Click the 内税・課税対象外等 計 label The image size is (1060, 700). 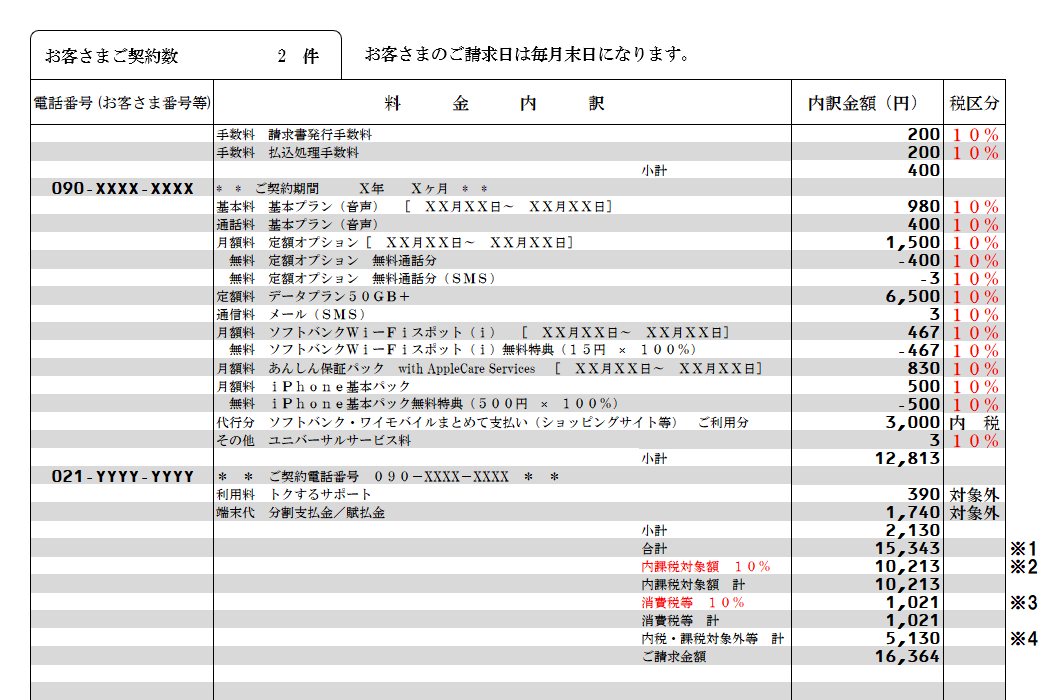pyautogui.click(x=713, y=638)
